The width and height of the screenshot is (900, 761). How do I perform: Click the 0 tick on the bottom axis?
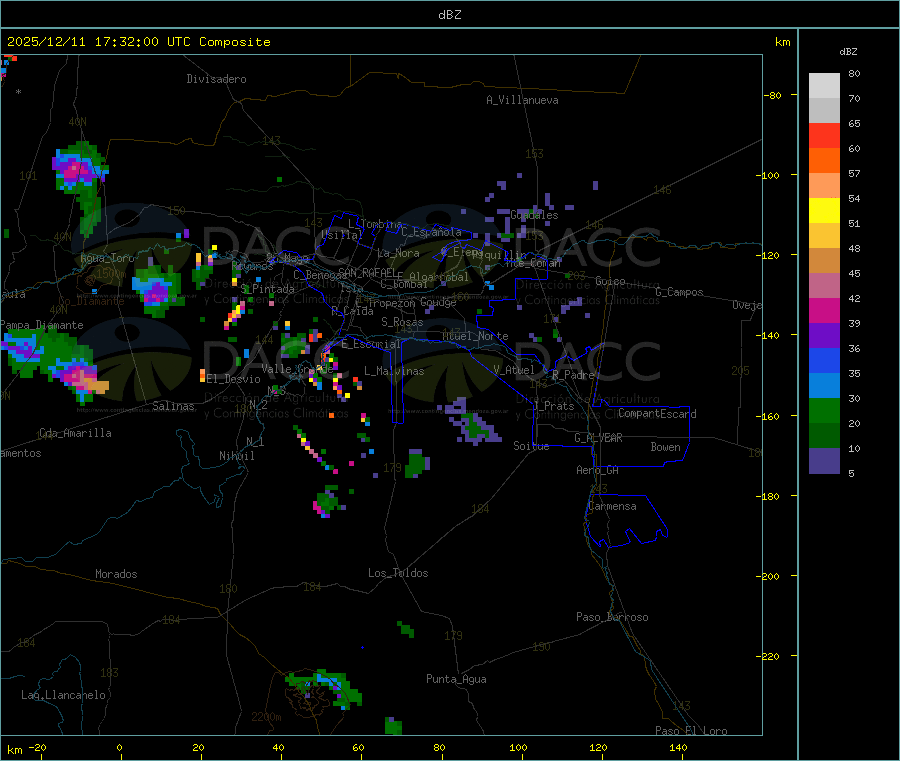pos(119,747)
